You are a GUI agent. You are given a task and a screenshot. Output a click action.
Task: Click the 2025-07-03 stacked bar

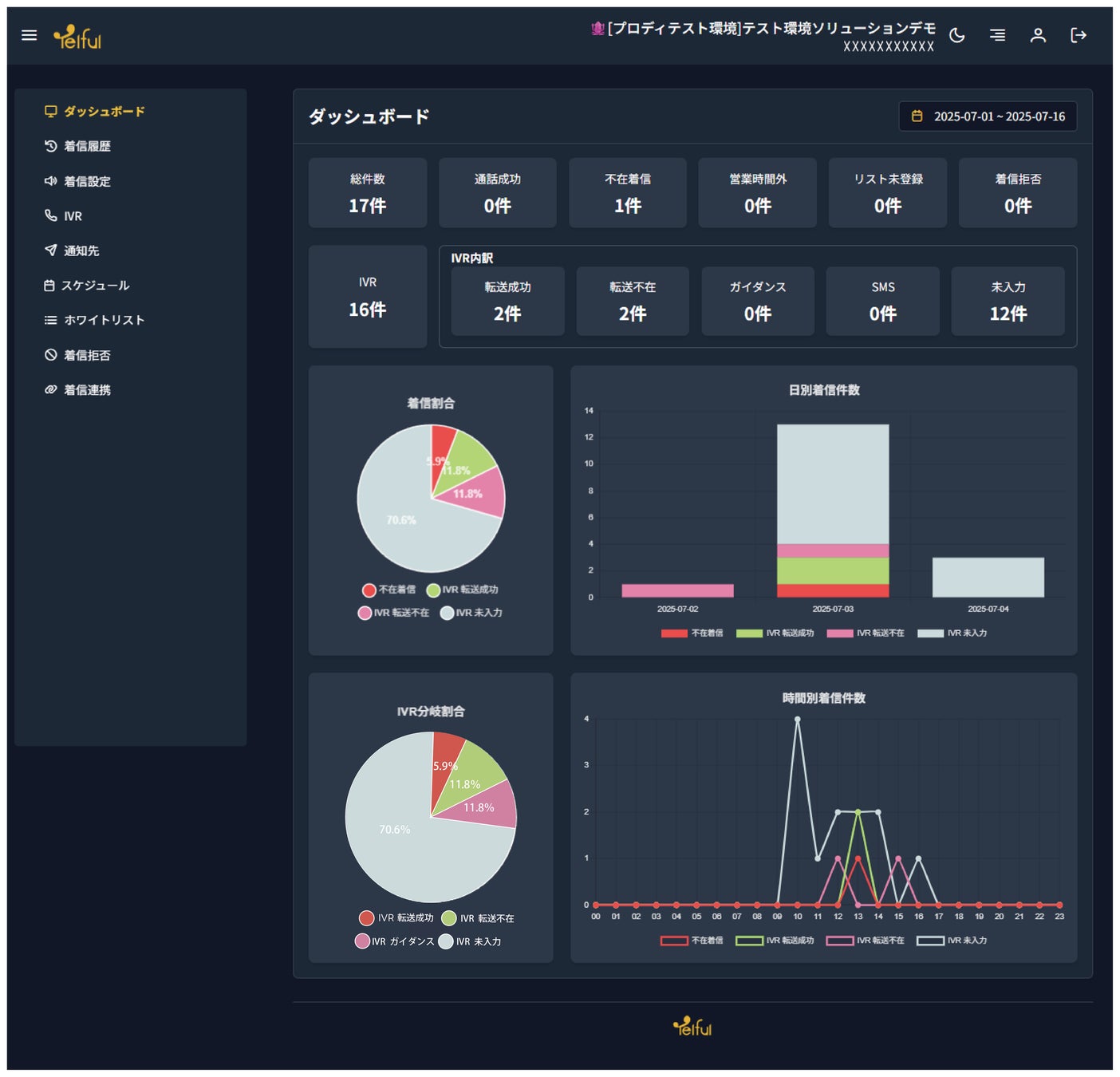(833, 511)
